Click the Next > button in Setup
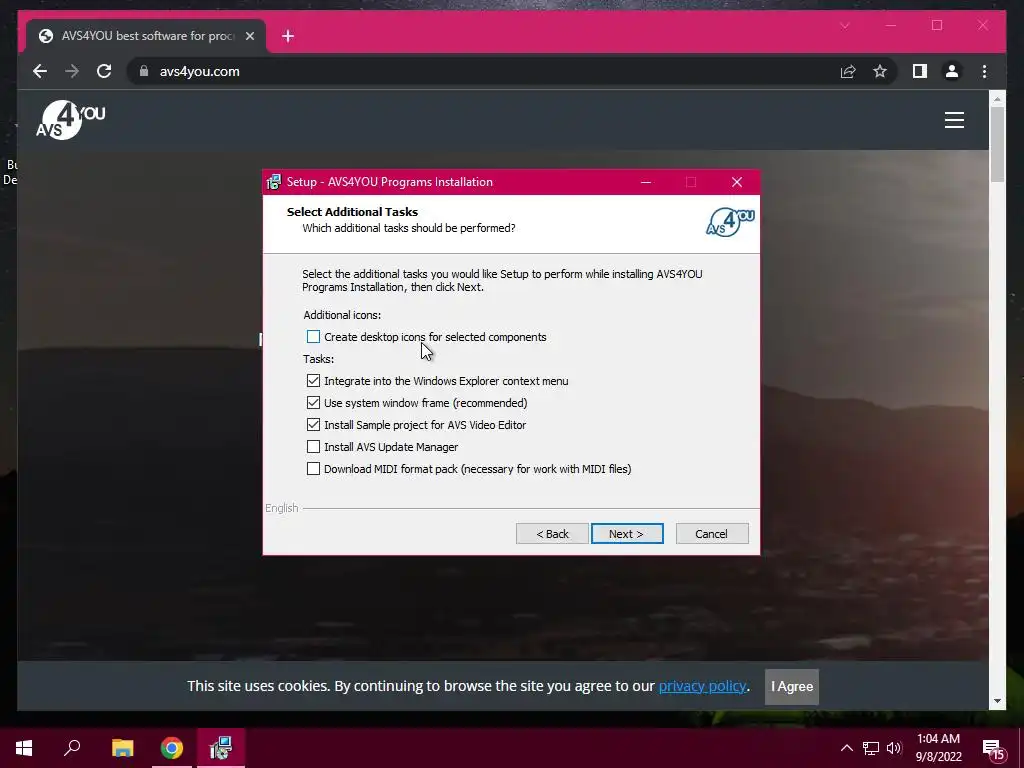This screenshot has height=768, width=1024. (627, 534)
